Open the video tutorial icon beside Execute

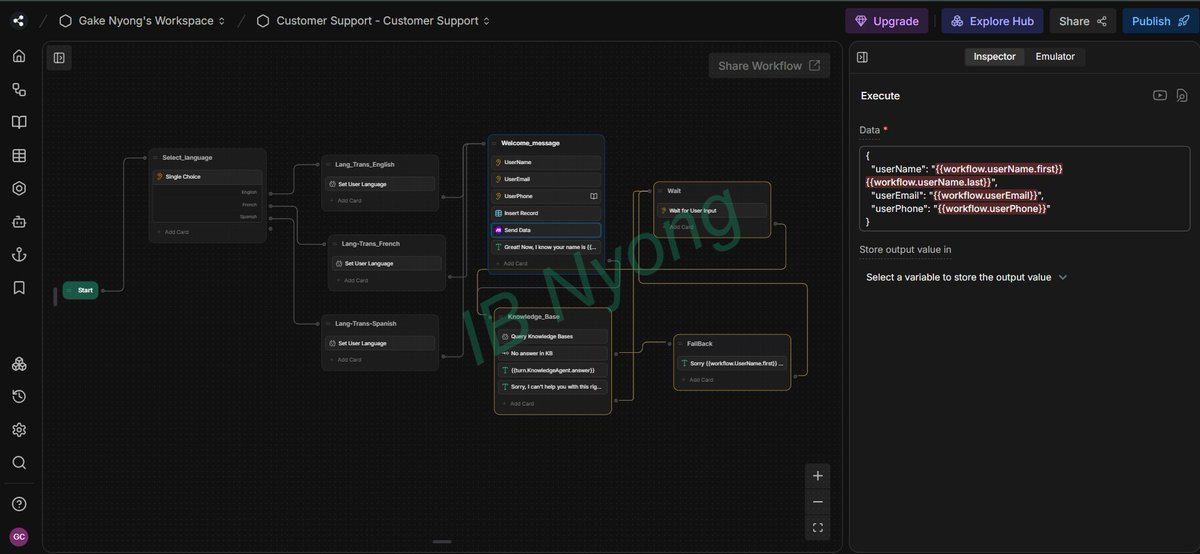tap(1160, 95)
